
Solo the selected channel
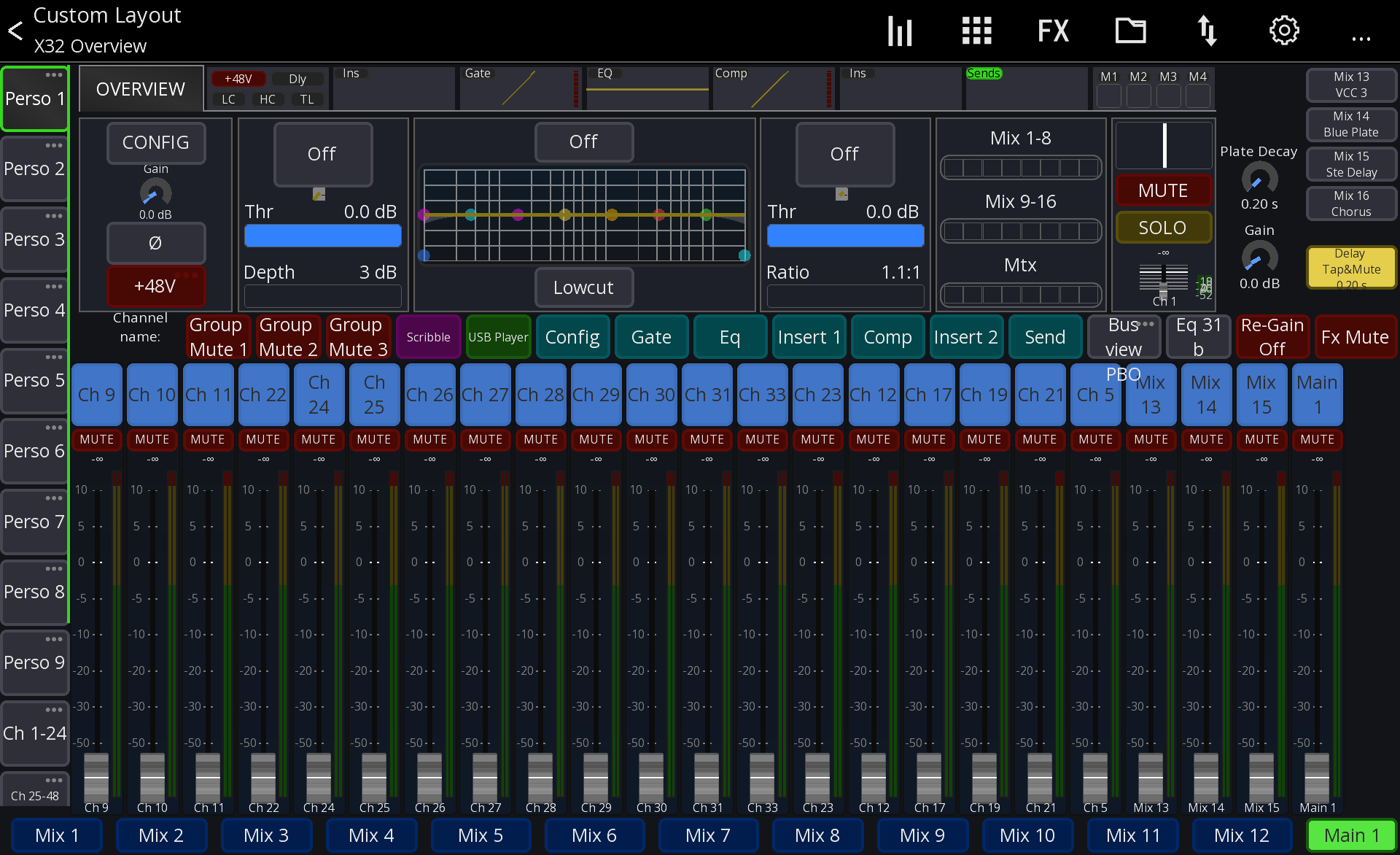[1163, 228]
